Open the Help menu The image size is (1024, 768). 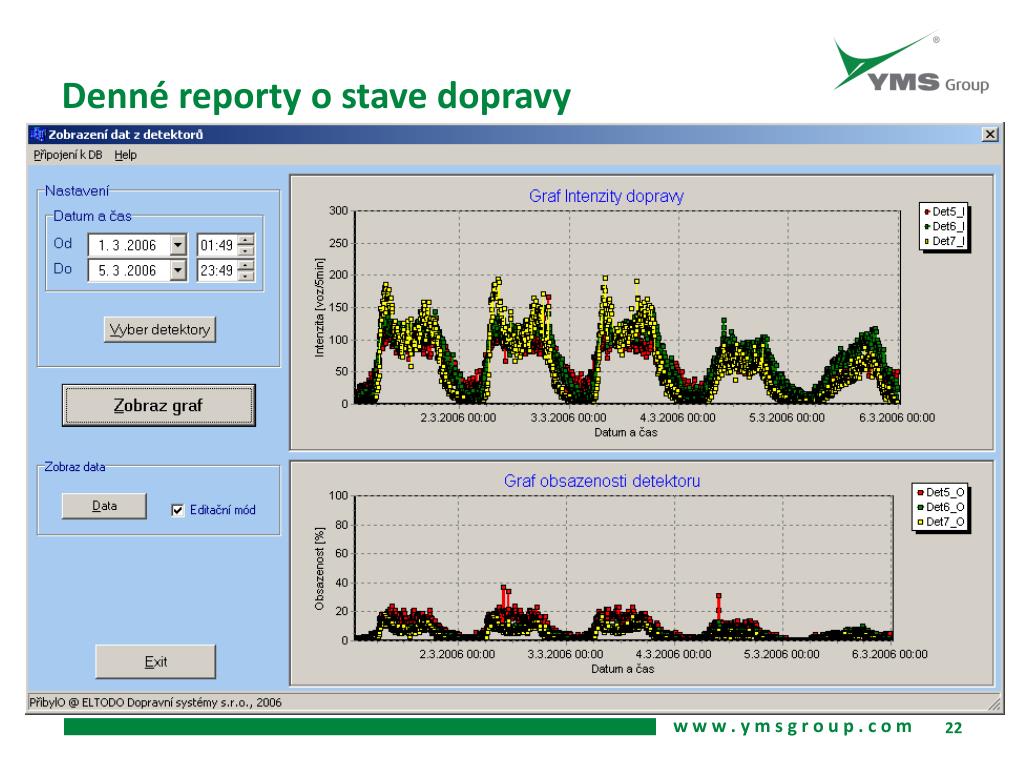click(125, 155)
